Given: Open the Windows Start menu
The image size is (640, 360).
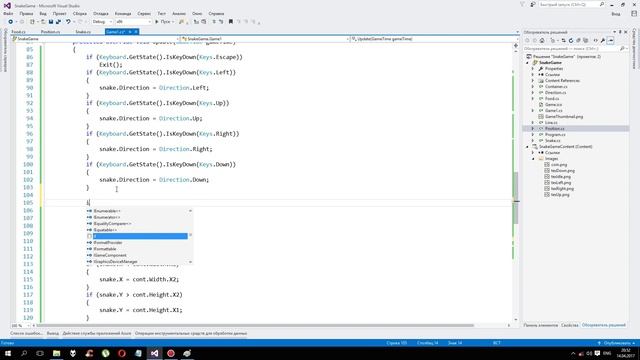Looking at the screenshot, I should tap(8, 353).
